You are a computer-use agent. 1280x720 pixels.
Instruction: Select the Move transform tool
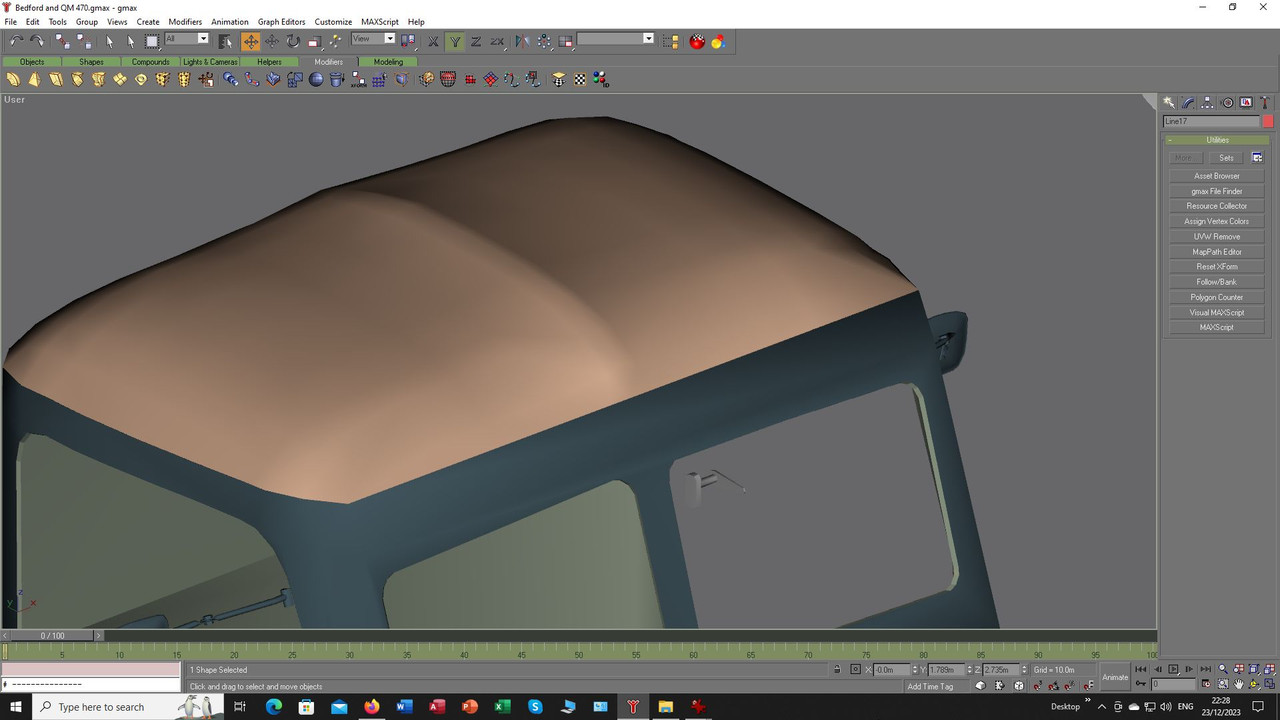click(250, 41)
